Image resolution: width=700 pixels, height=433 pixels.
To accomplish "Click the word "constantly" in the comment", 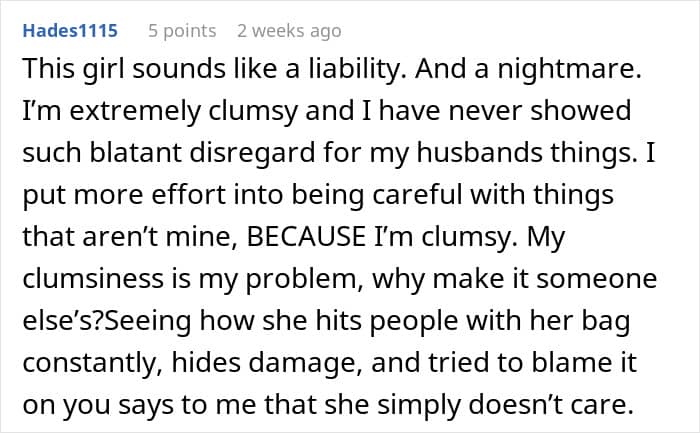I will click(92, 364).
